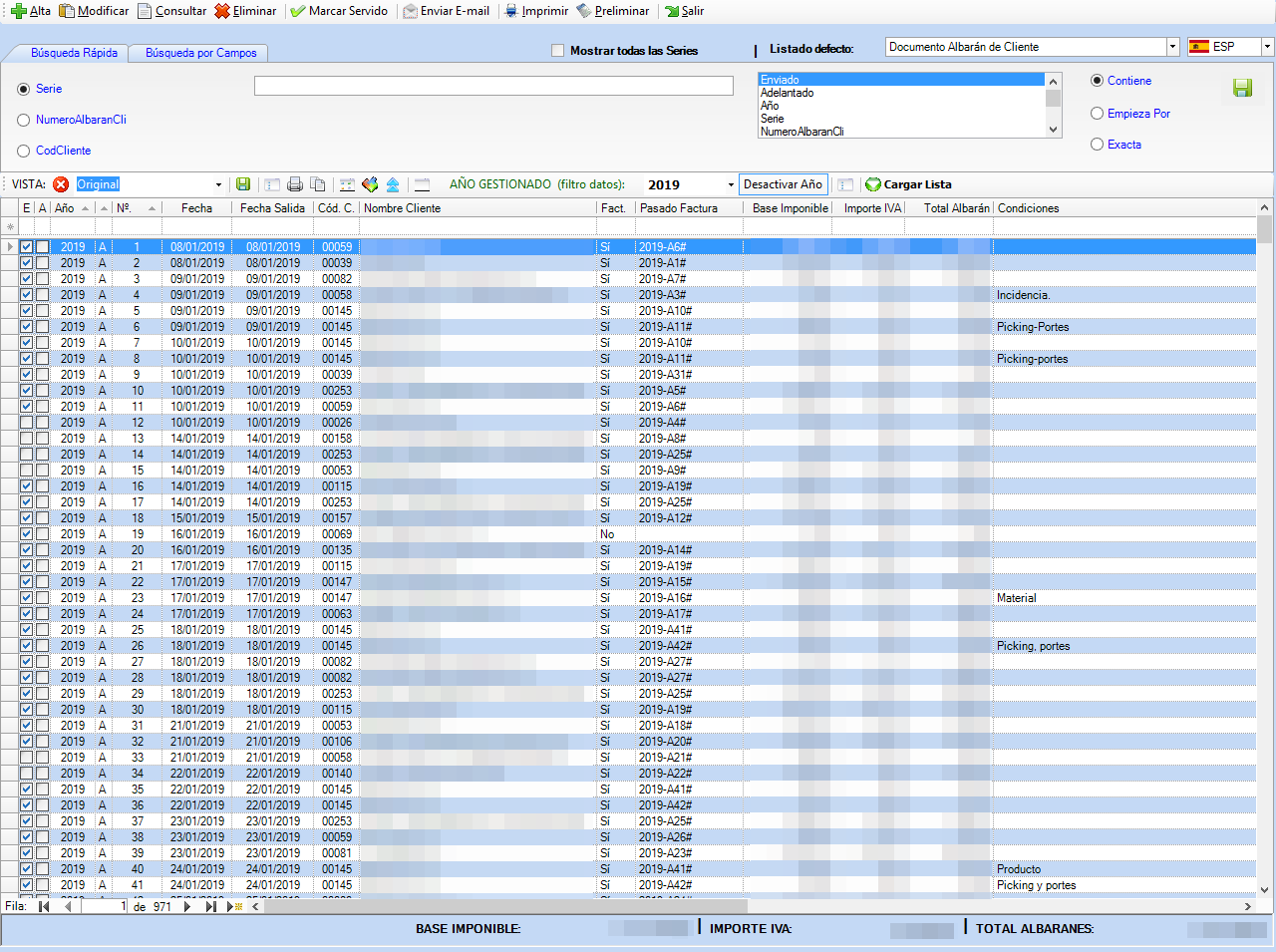This screenshot has height=952, width=1276.
Task: Click the Eliminar red cross icon
Action: coord(222,11)
